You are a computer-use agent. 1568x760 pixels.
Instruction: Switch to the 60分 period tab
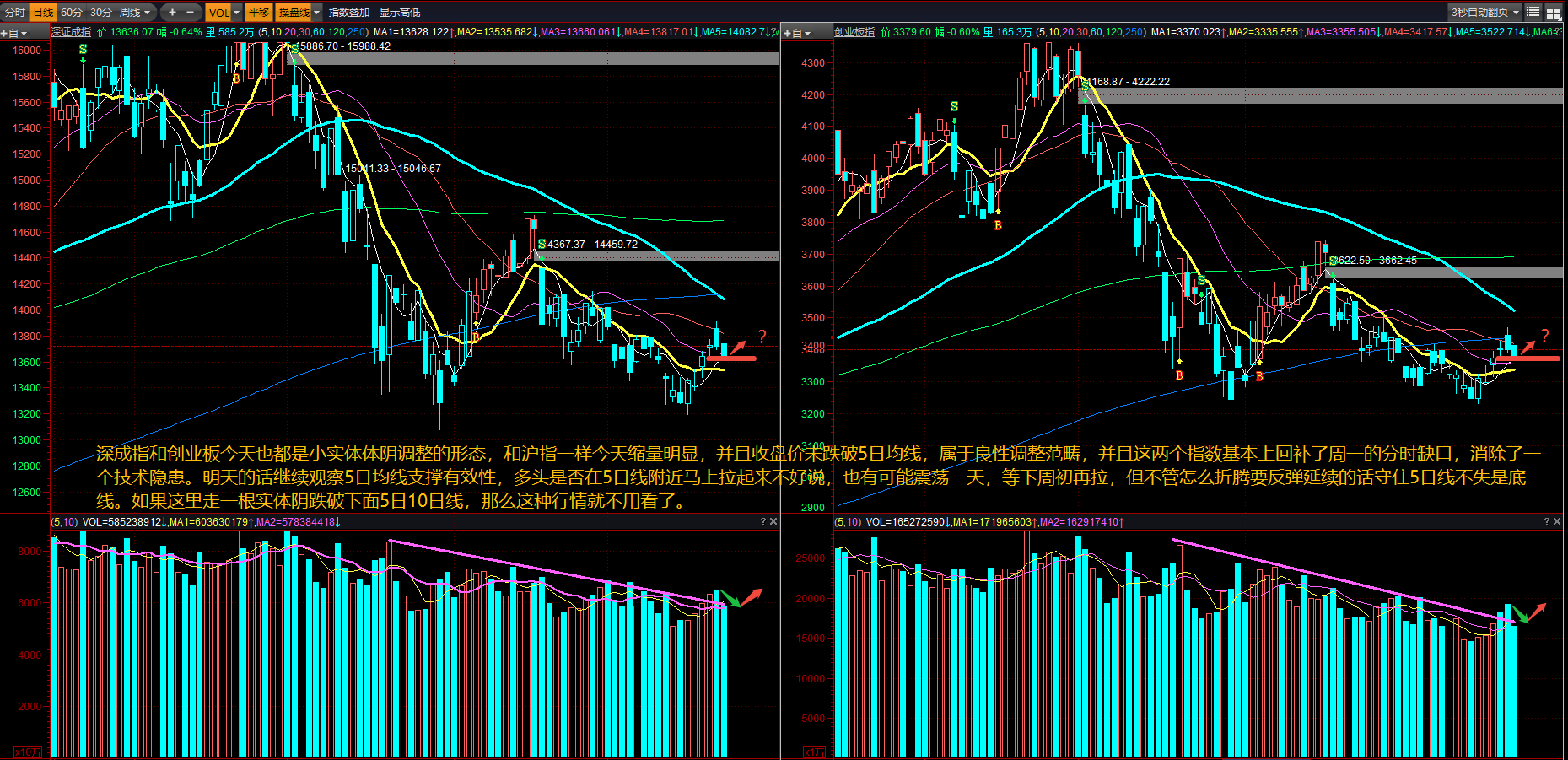(72, 12)
